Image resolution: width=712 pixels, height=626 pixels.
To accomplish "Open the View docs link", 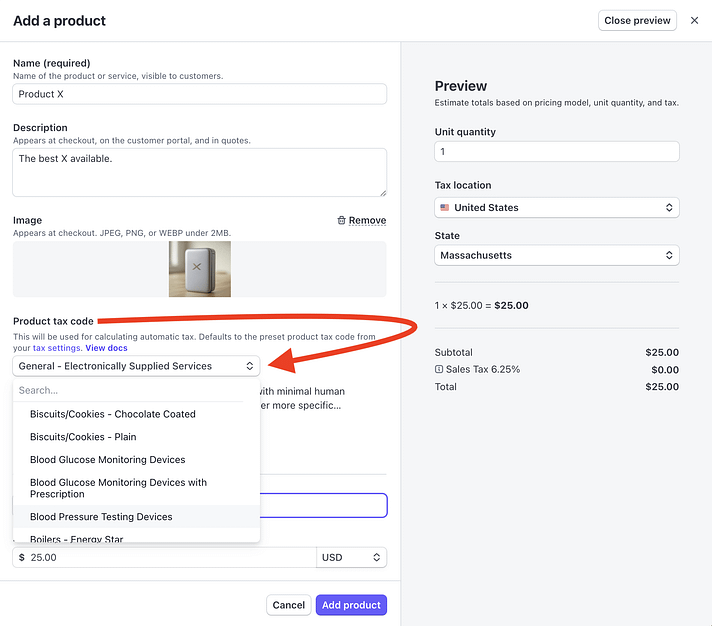I will (107, 348).
